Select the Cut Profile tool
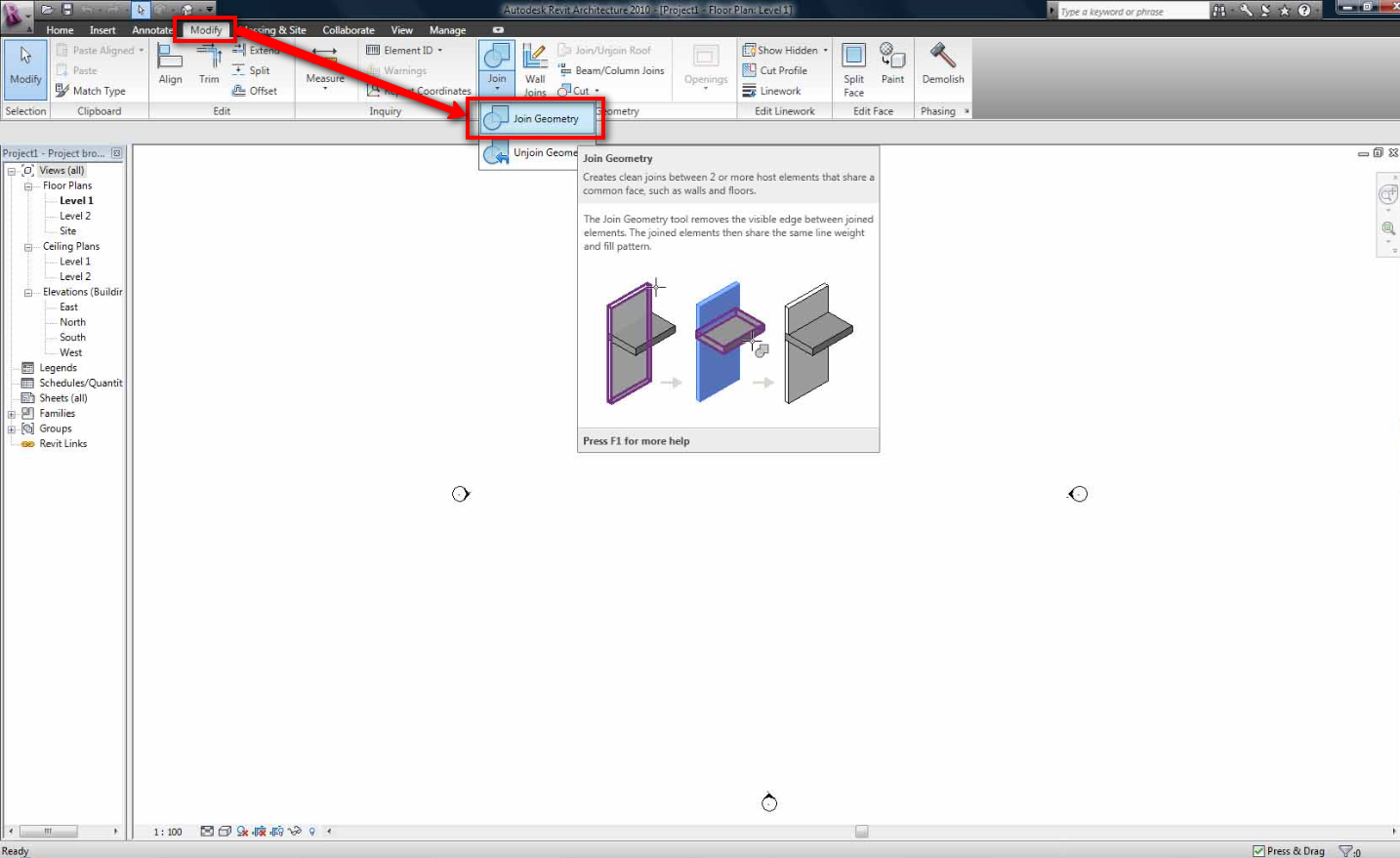This screenshot has width=1400, height=858. (775, 70)
